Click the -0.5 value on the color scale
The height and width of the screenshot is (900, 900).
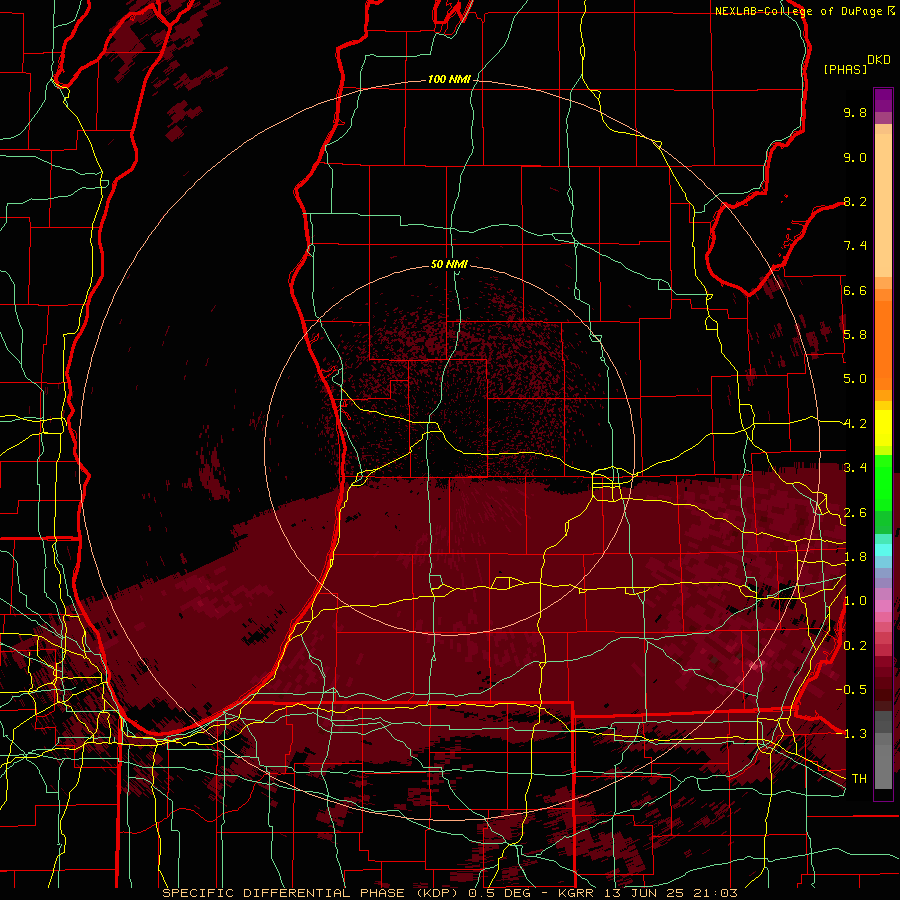coord(851,690)
